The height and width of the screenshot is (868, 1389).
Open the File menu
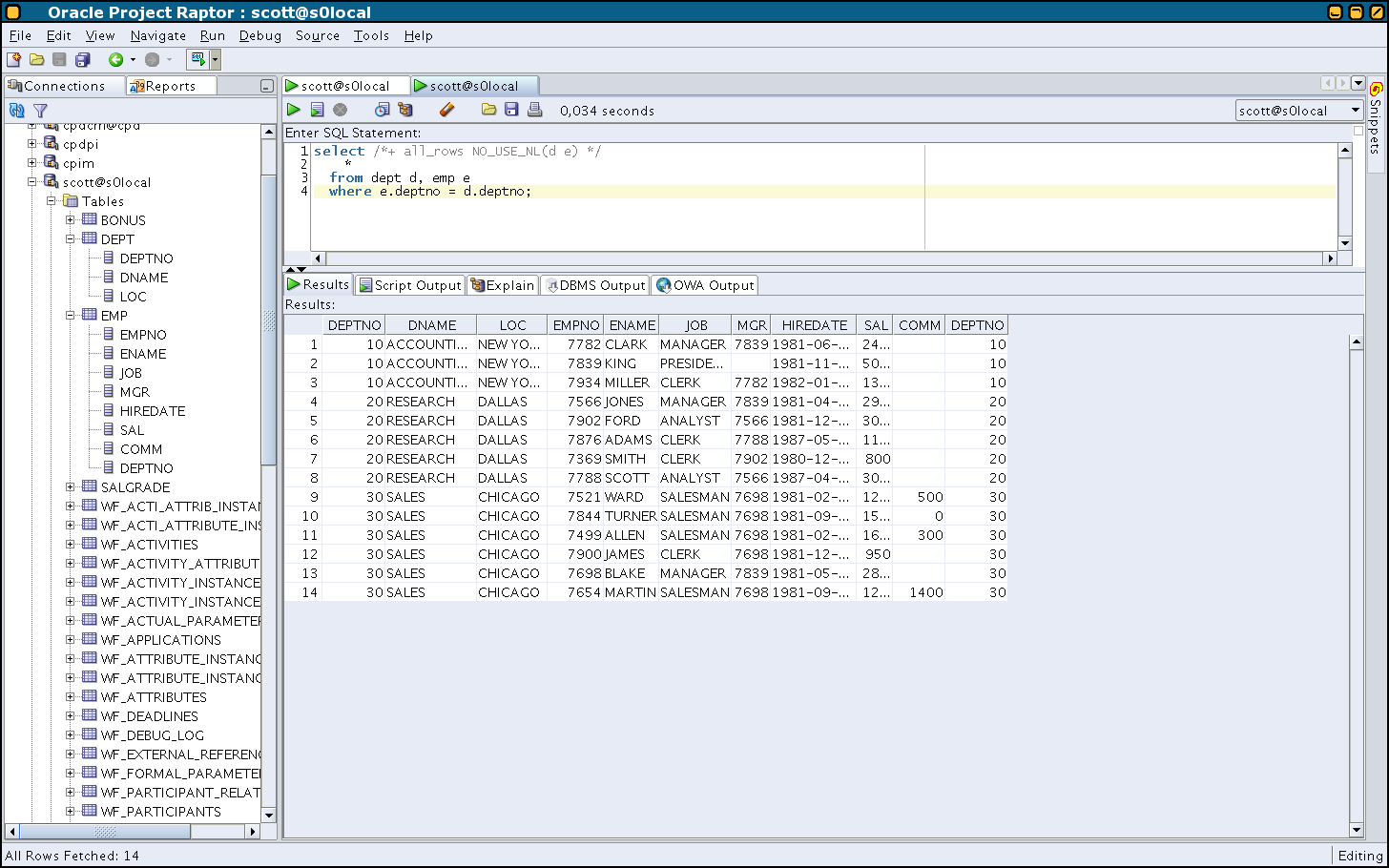tap(20, 35)
